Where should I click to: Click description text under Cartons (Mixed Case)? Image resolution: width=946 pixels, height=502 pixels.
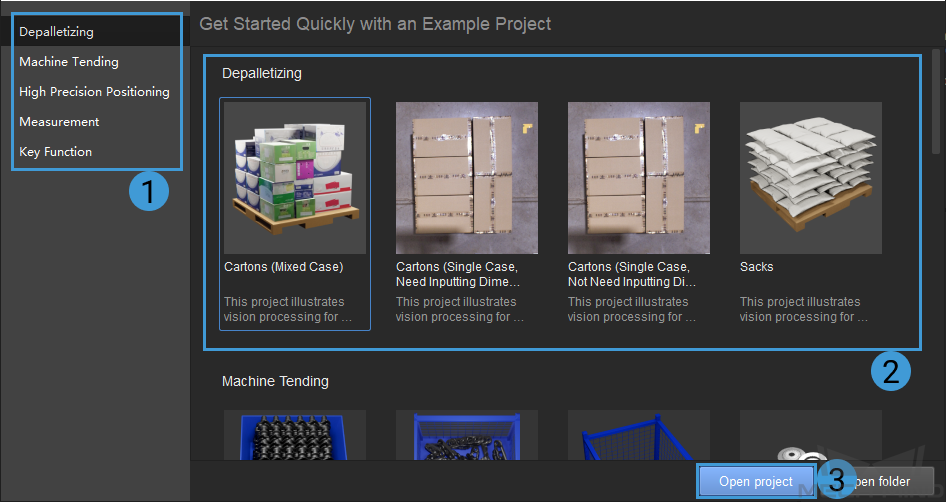(288, 309)
